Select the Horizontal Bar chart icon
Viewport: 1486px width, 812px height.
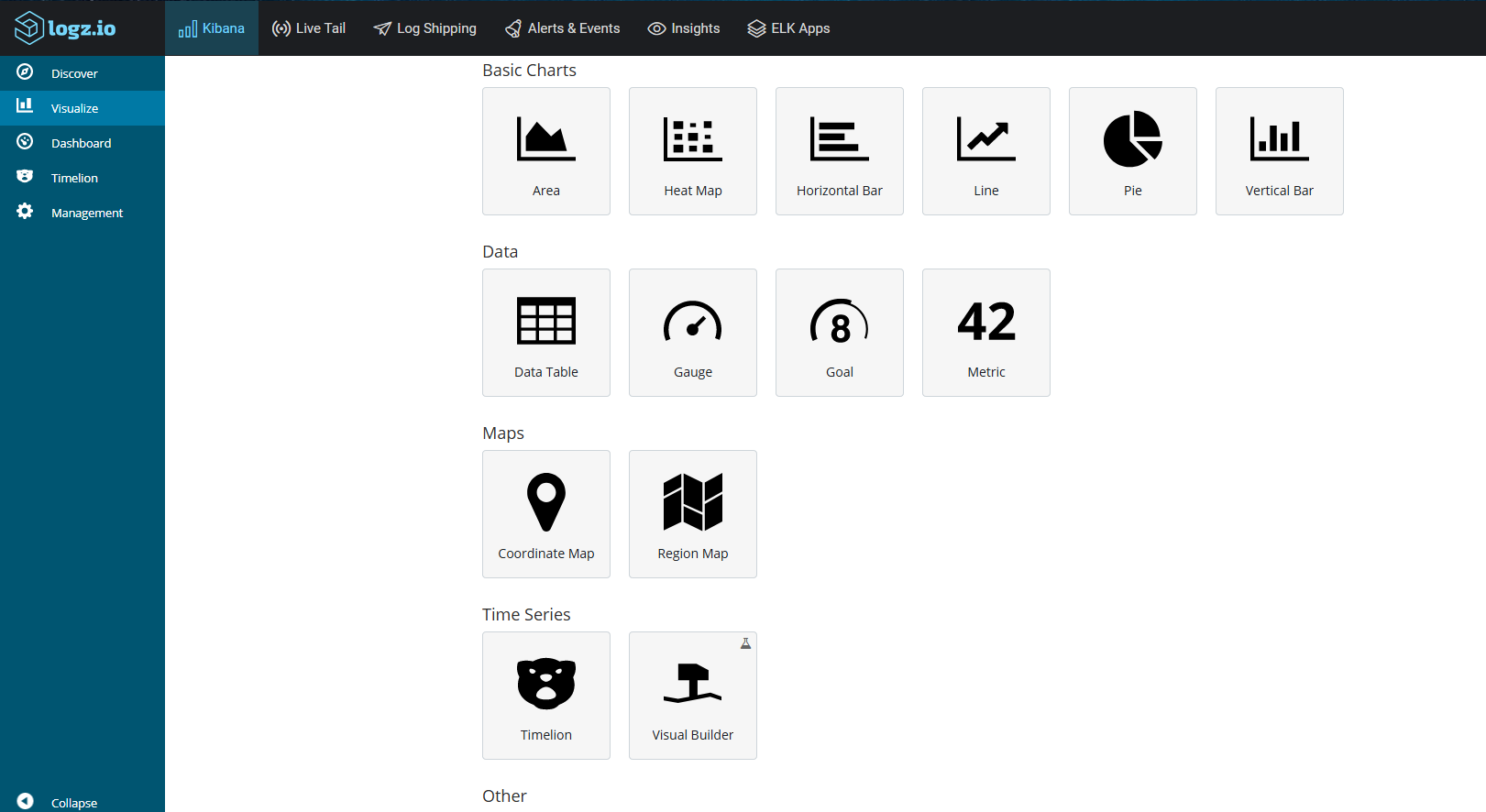pyautogui.click(x=840, y=139)
